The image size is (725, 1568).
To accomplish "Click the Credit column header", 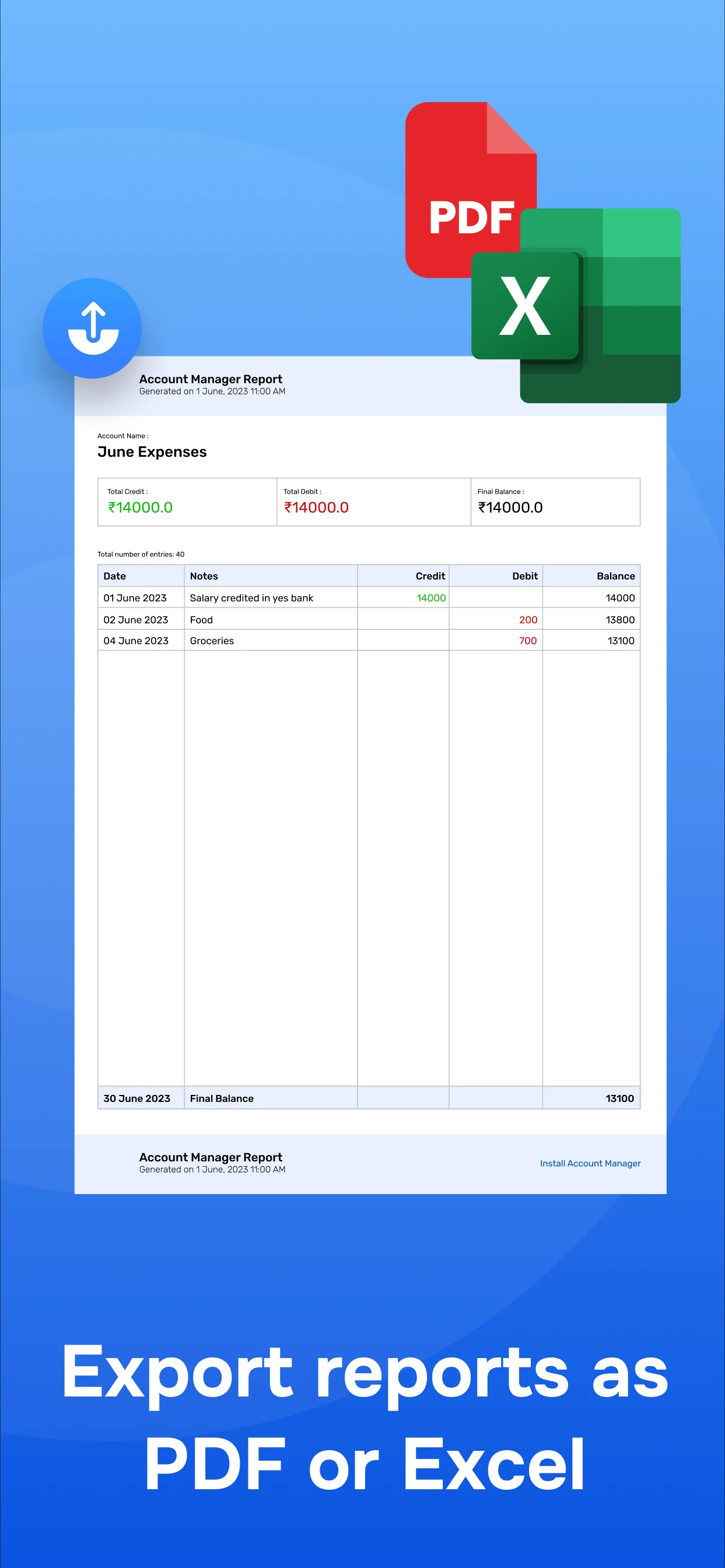I will pos(430,576).
